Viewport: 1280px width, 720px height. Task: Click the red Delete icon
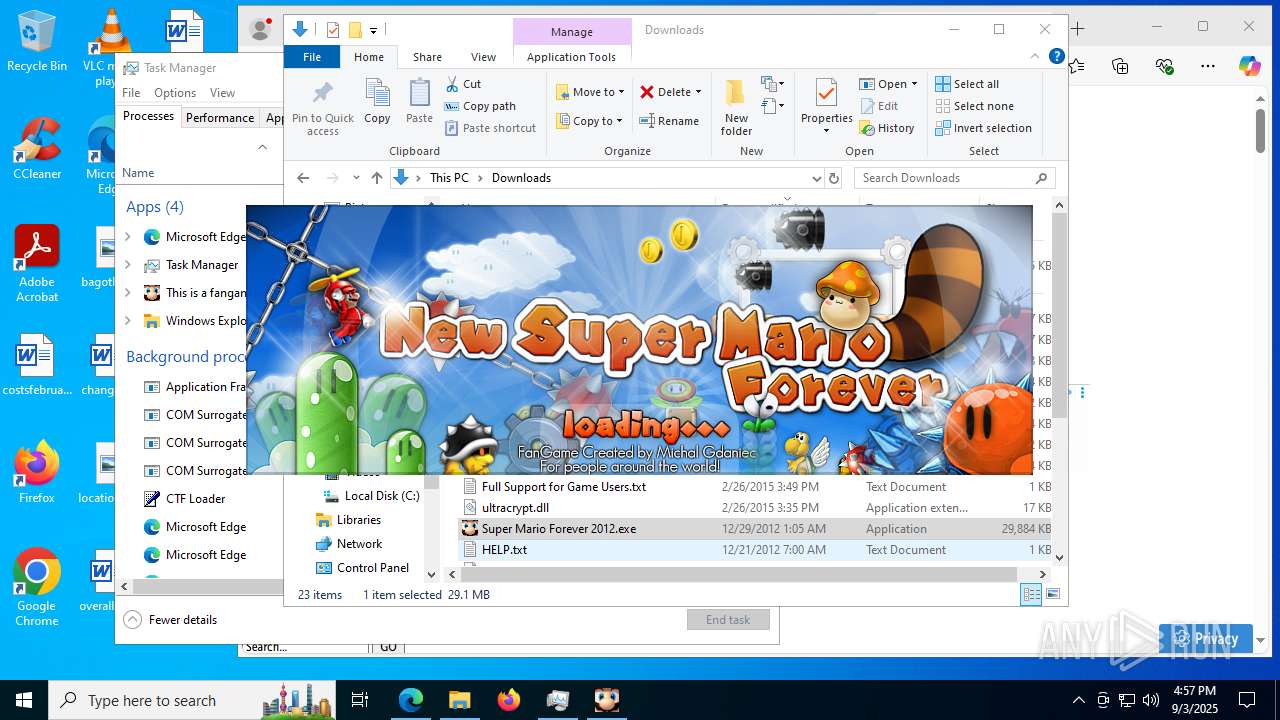coord(647,92)
